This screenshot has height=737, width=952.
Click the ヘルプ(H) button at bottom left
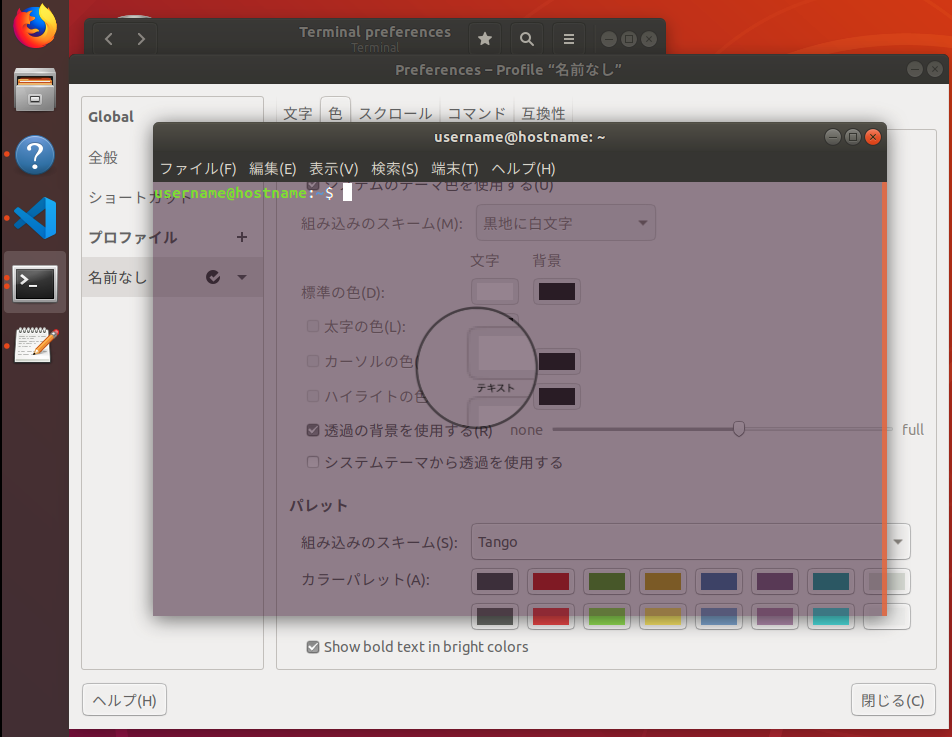pos(124,700)
